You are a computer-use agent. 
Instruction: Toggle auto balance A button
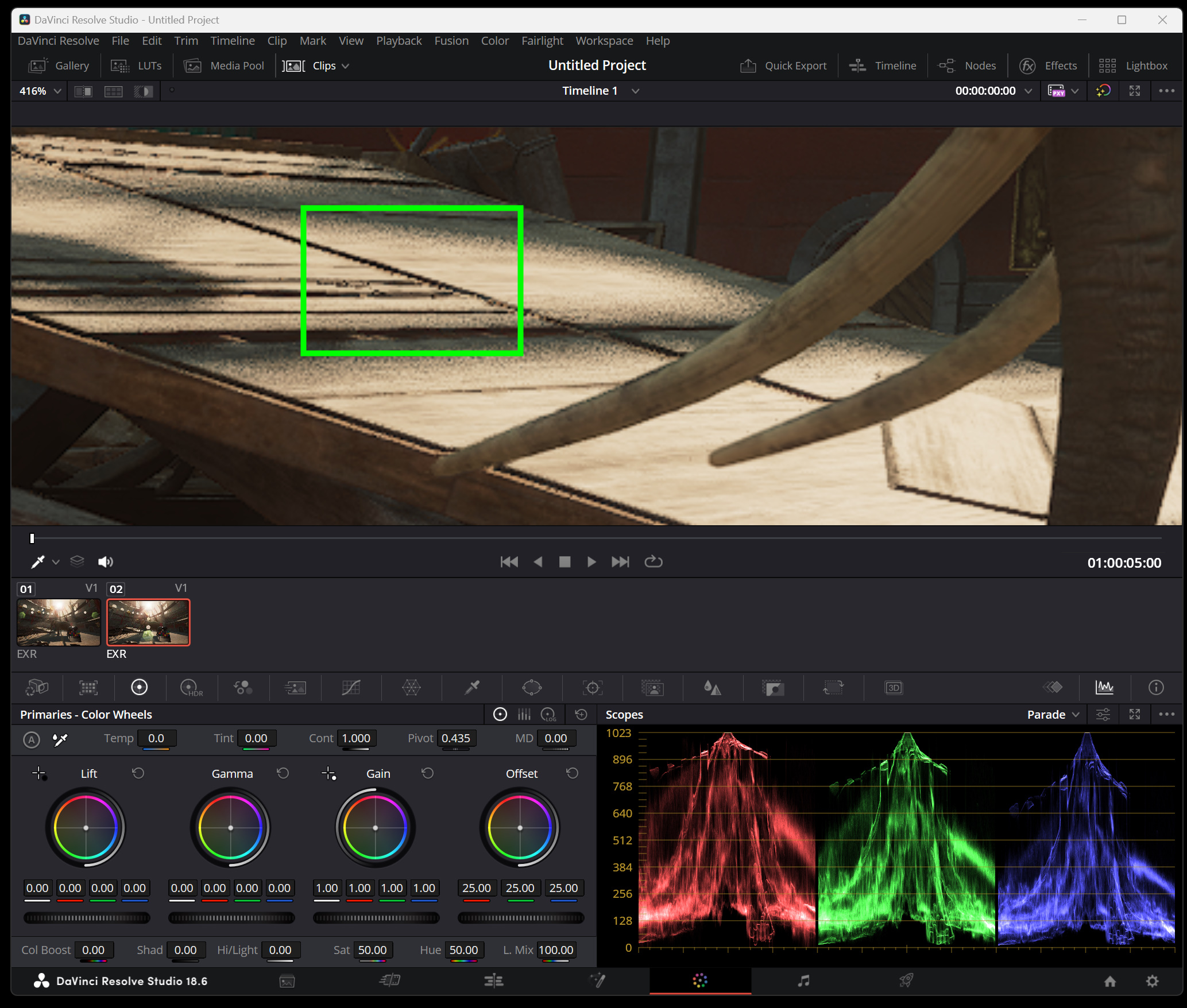(32, 739)
